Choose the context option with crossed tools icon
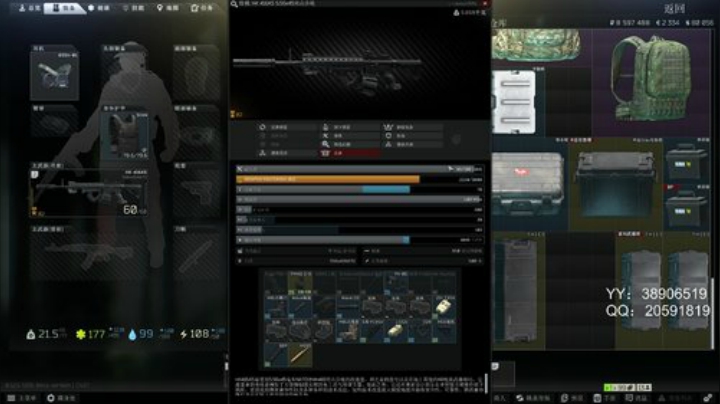Screen dimensions: 720x404 click(x=351, y=136)
